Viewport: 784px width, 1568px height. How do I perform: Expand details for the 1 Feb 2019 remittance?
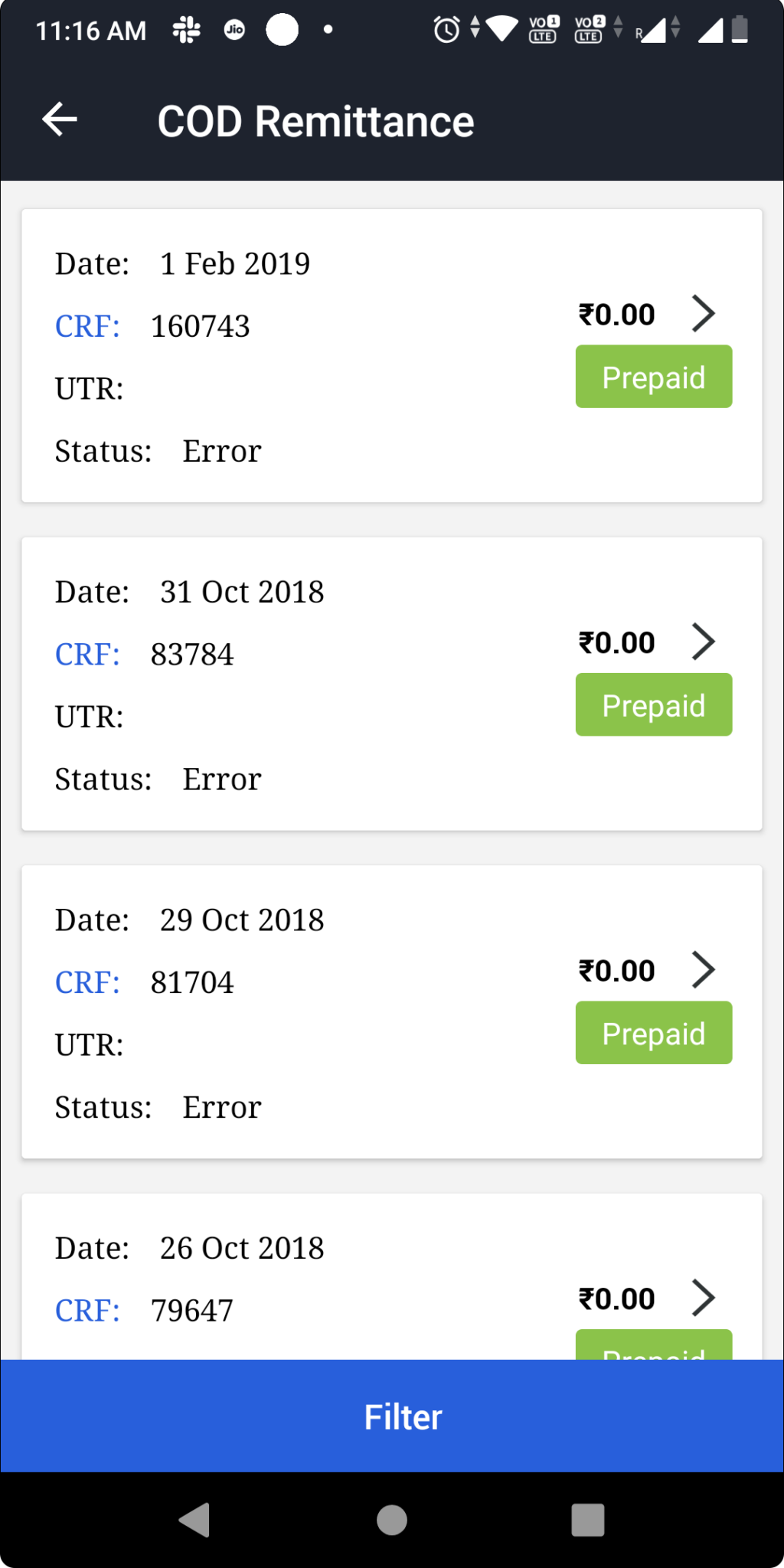pos(704,313)
